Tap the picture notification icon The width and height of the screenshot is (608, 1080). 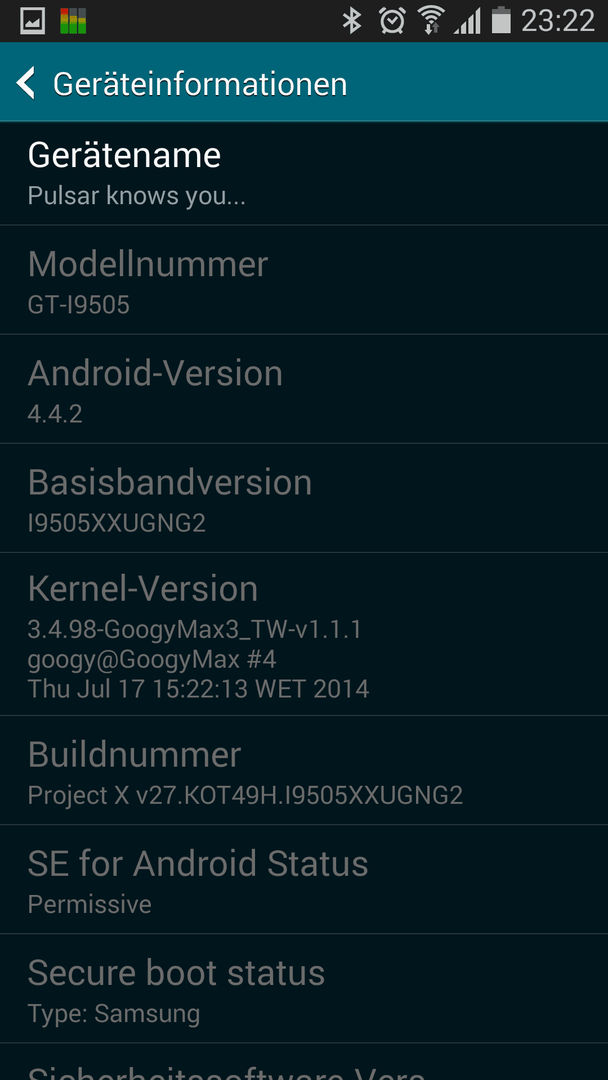[32, 21]
